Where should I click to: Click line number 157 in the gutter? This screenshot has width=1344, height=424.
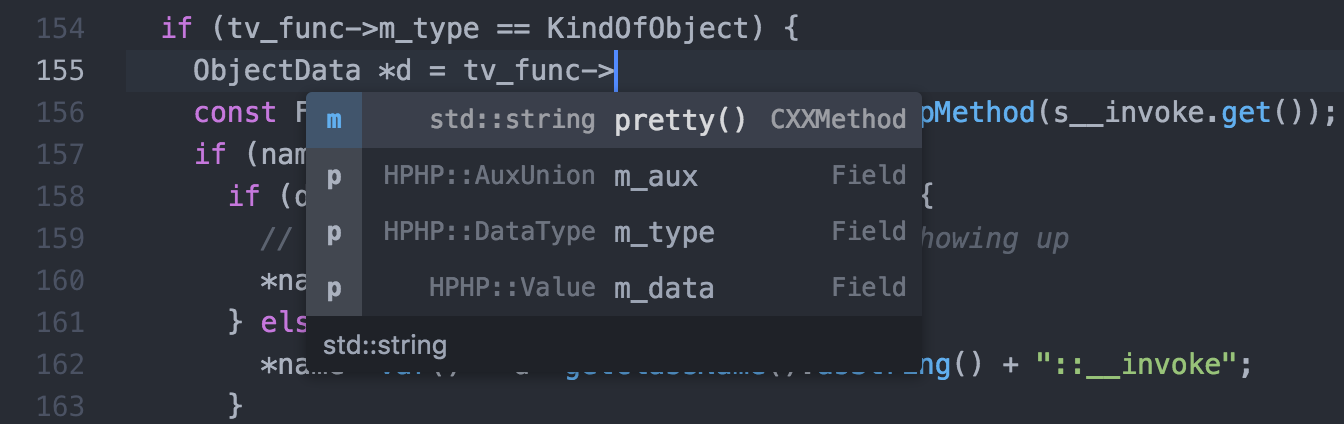coord(60,155)
